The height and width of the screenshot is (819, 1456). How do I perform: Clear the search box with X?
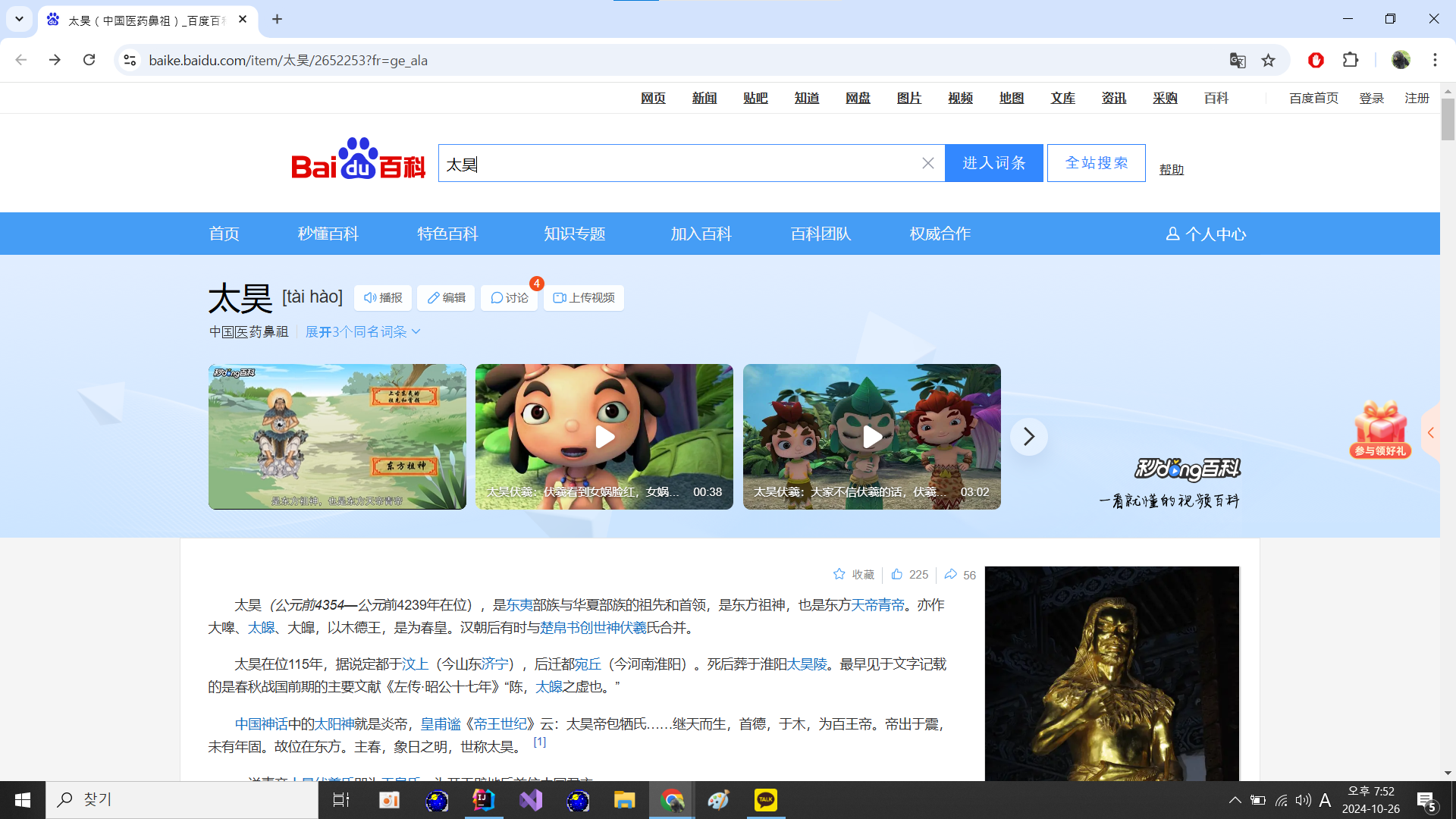coord(927,163)
